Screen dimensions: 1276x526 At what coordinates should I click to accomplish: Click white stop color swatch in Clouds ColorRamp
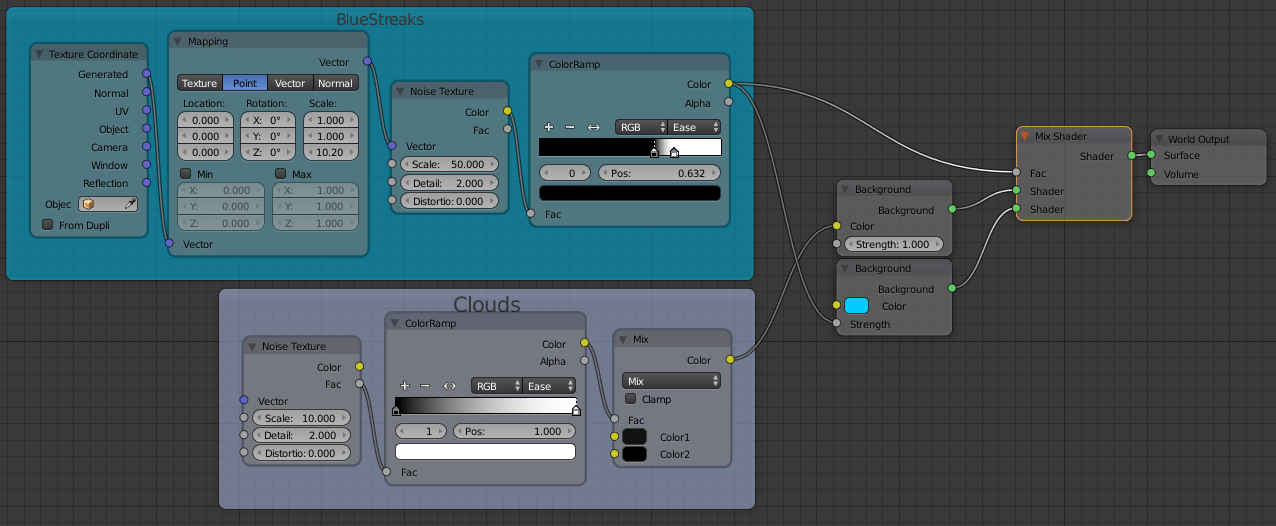485,452
